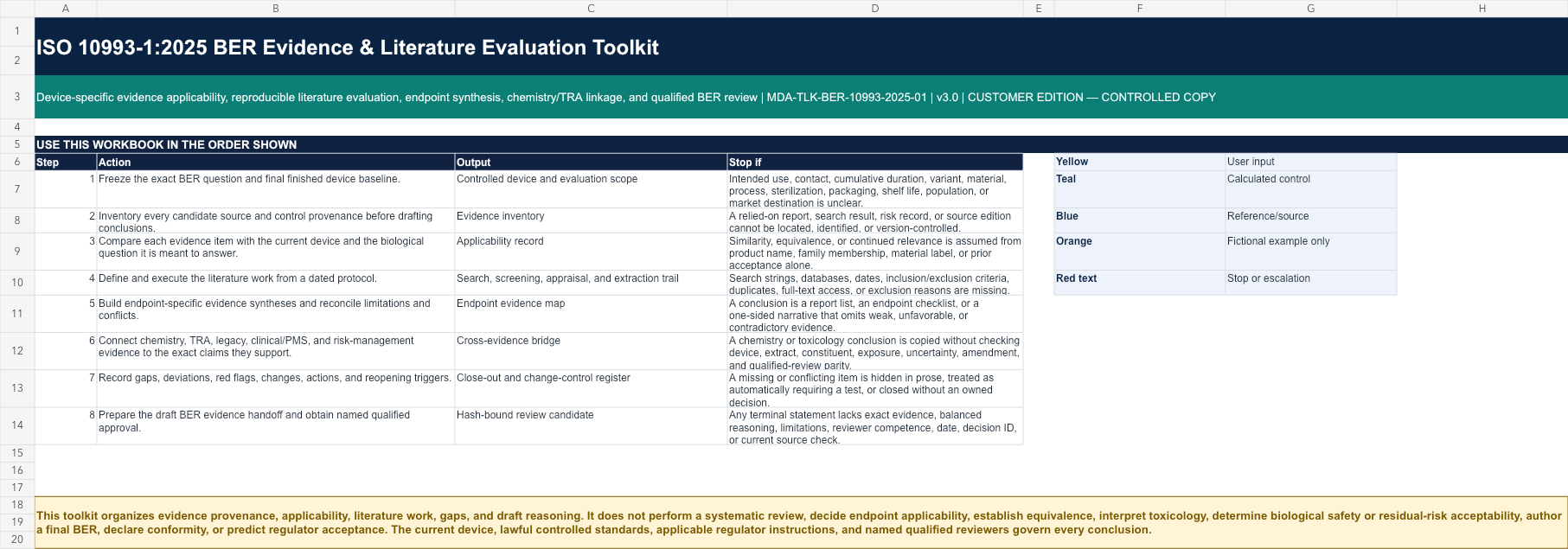Select step number 8 cell
Screen dimensions: 1568x549
point(66,425)
